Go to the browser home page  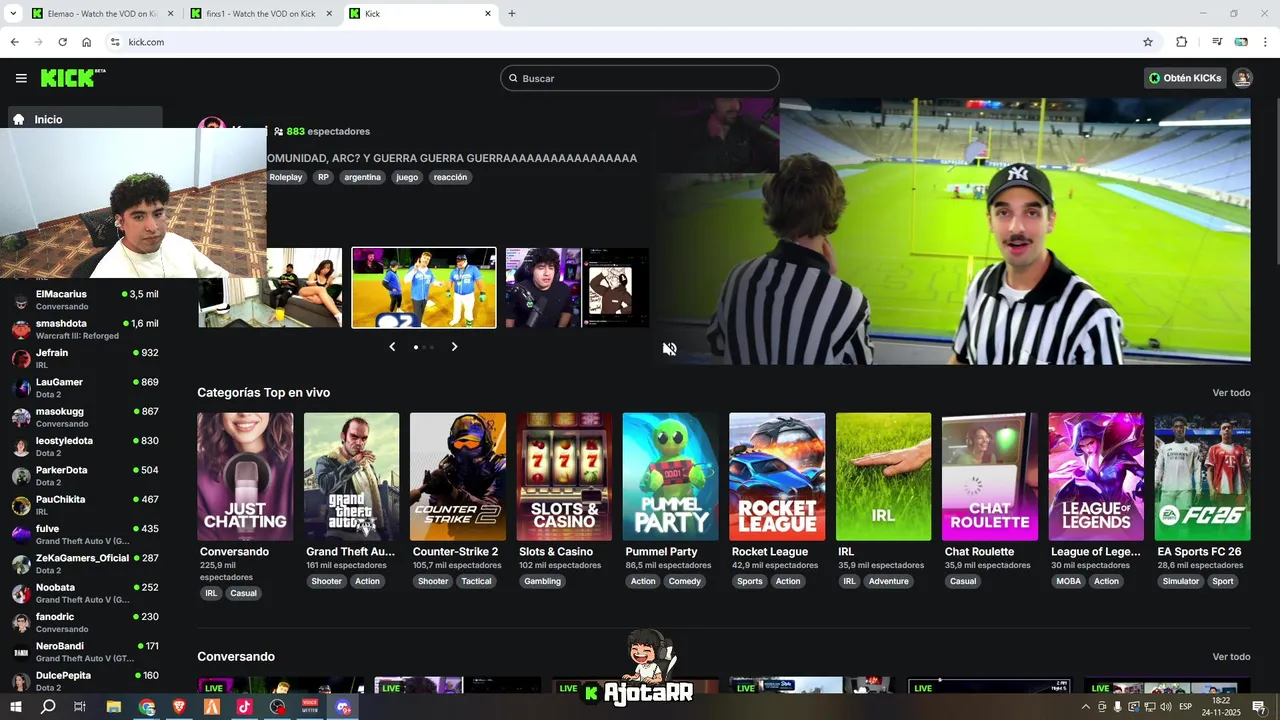87,42
